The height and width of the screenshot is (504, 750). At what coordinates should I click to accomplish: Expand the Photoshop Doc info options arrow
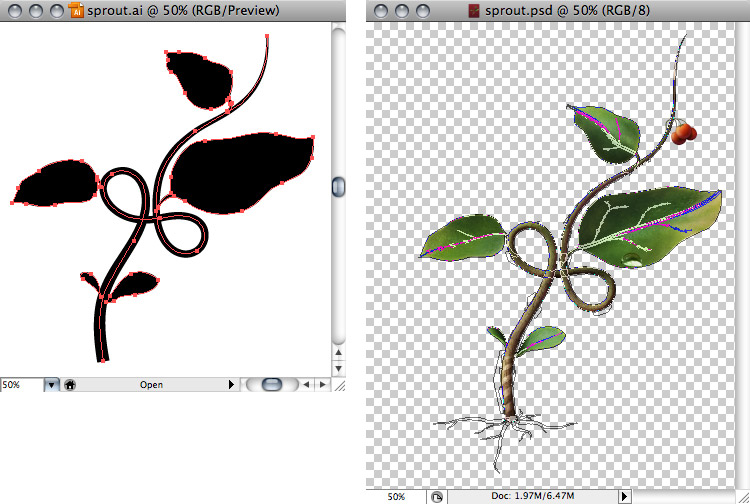click(x=624, y=496)
